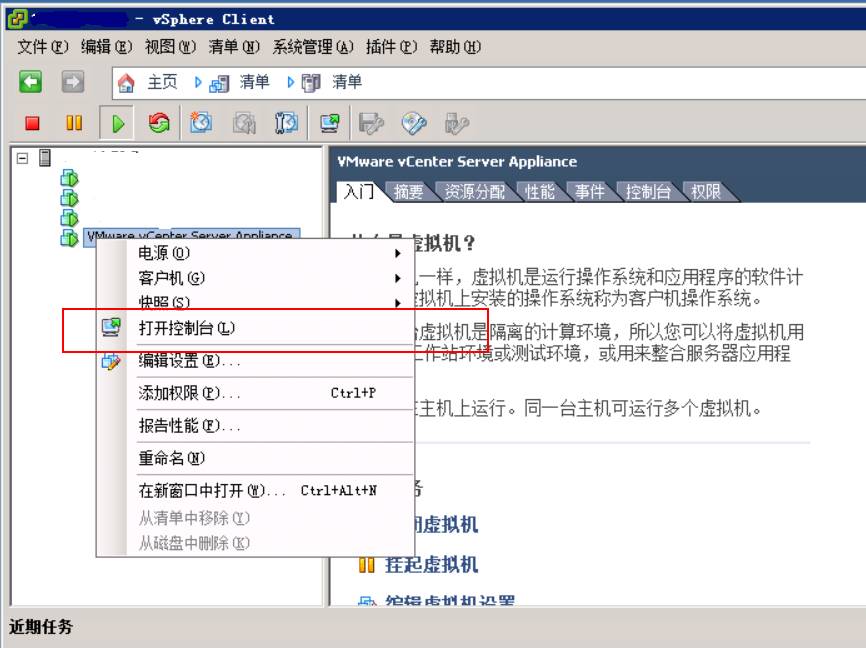Click the USB device connect icon
Image resolution: width=866 pixels, height=648 pixels.
click(457, 123)
